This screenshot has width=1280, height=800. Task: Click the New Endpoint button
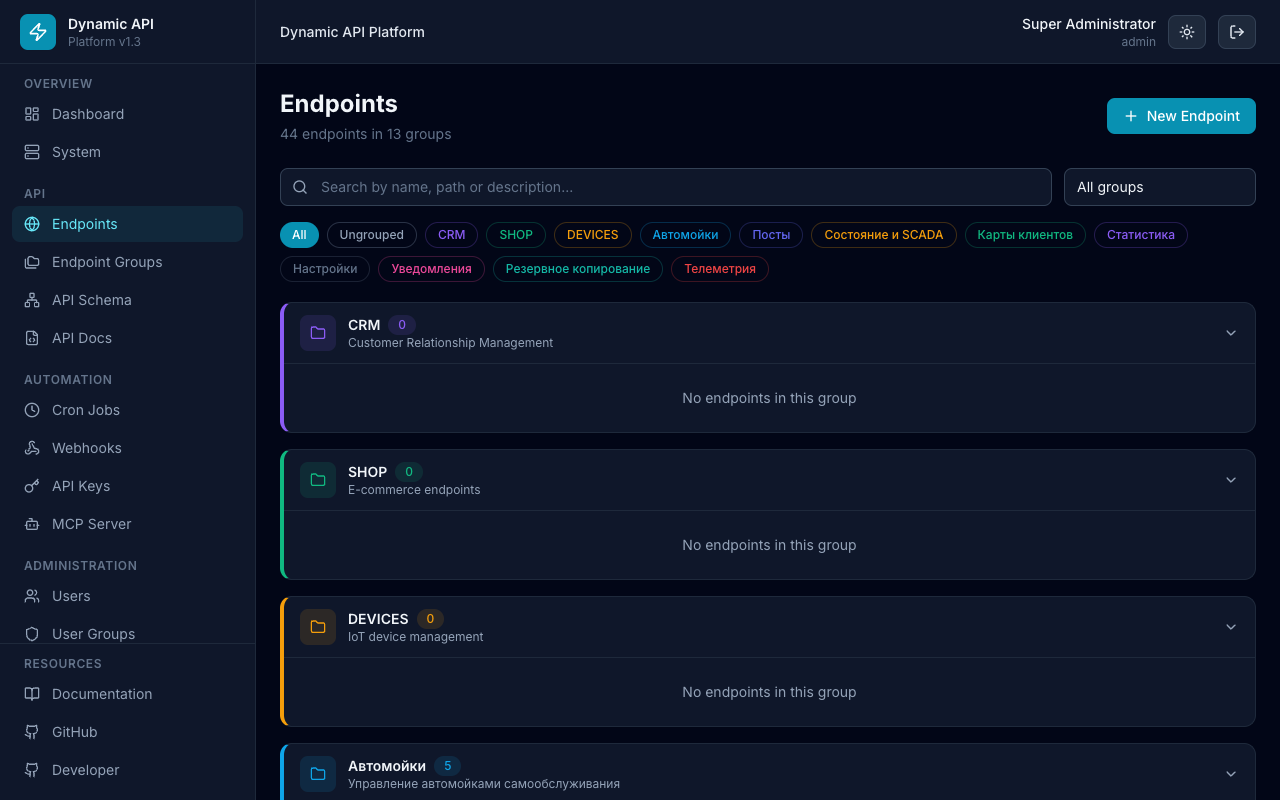[1181, 116]
